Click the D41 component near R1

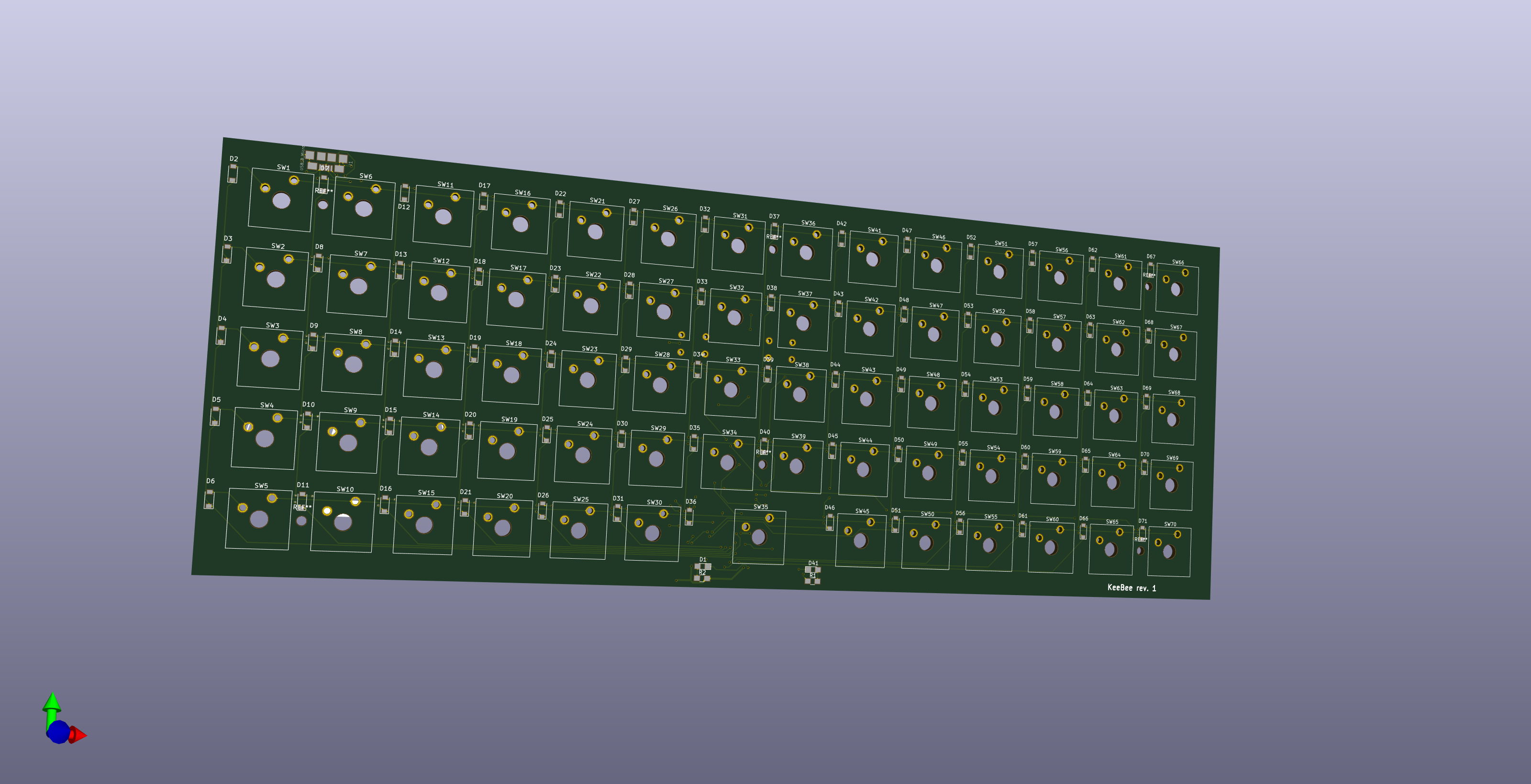click(x=812, y=569)
